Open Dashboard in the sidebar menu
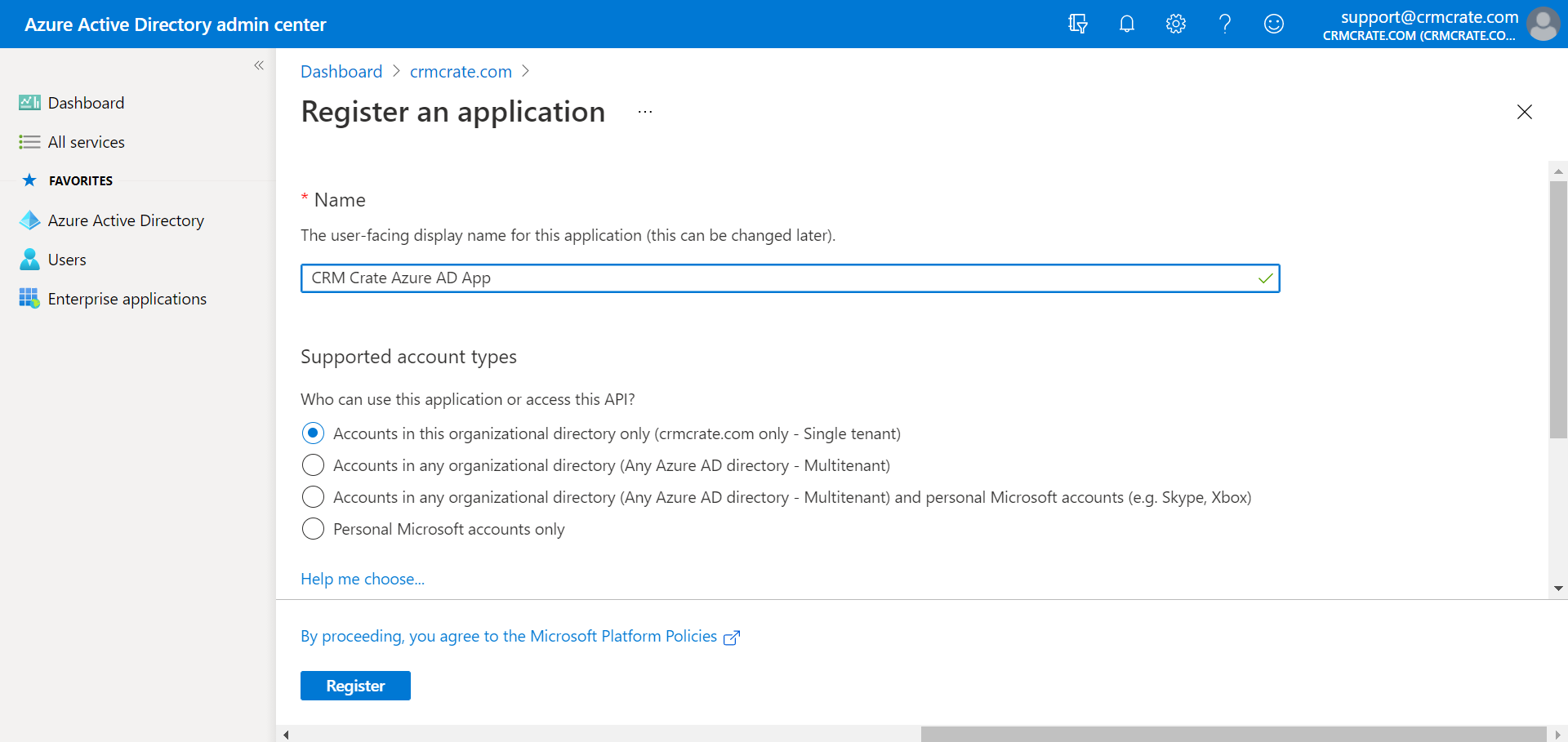1568x742 pixels. [86, 103]
